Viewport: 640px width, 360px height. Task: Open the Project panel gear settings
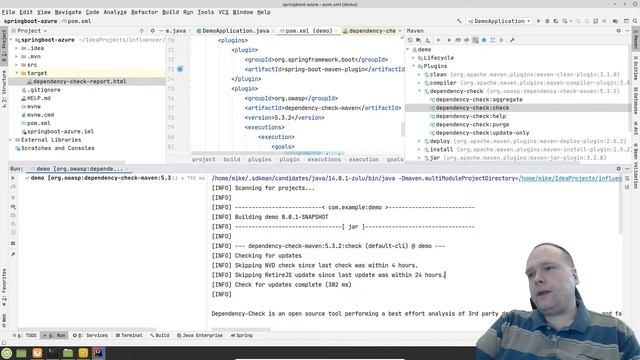click(x=153, y=31)
